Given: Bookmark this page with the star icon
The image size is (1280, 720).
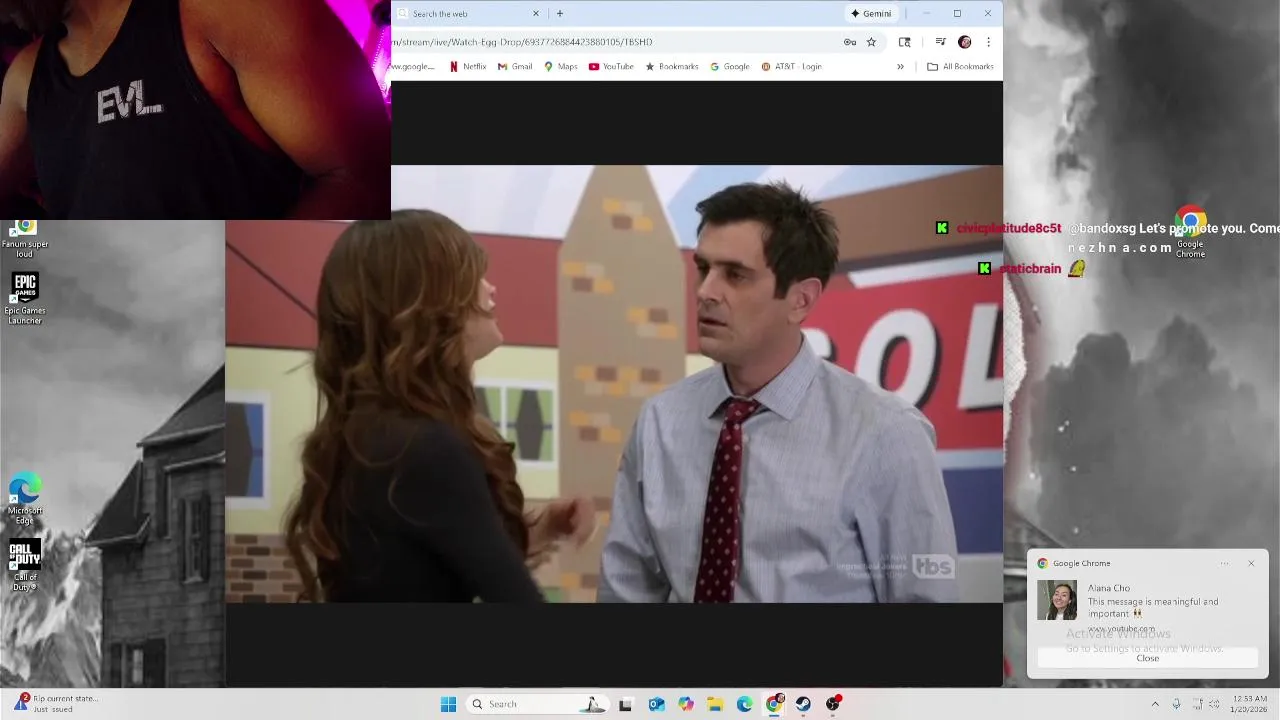Looking at the screenshot, I should 871,42.
